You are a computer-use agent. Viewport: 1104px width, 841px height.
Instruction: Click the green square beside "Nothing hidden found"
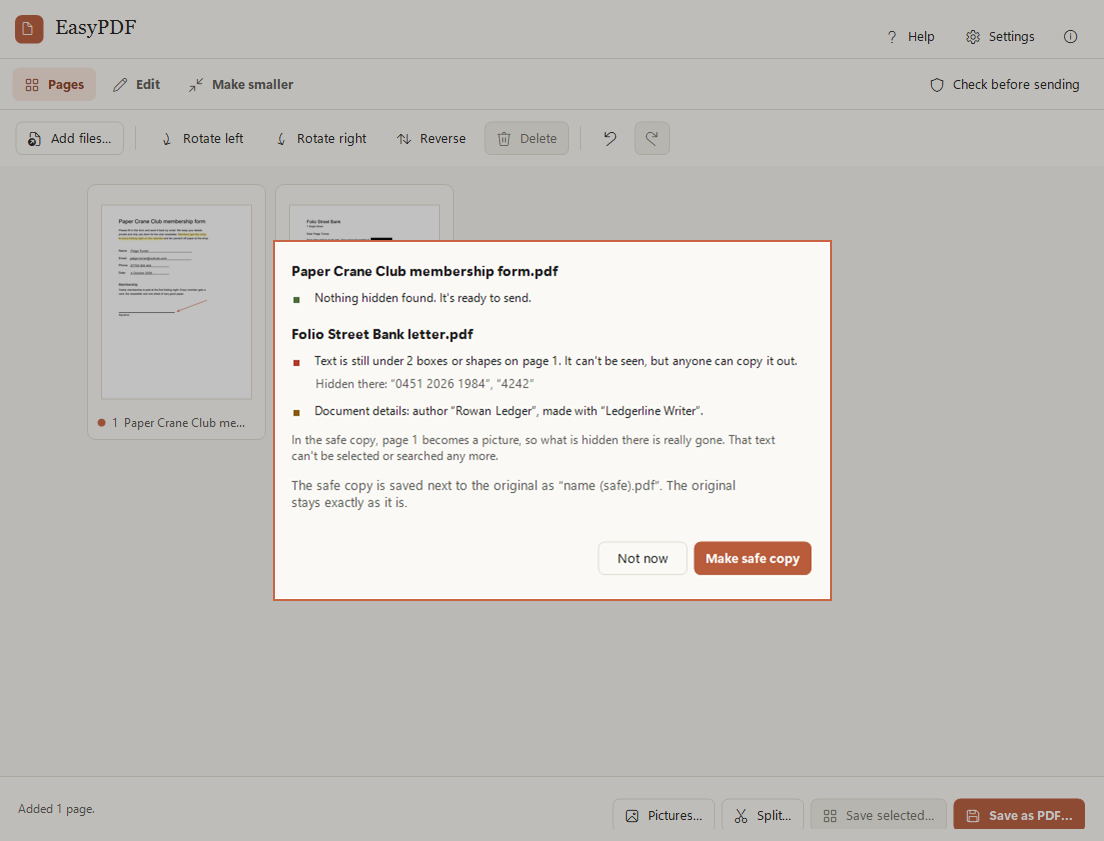tap(296, 300)
